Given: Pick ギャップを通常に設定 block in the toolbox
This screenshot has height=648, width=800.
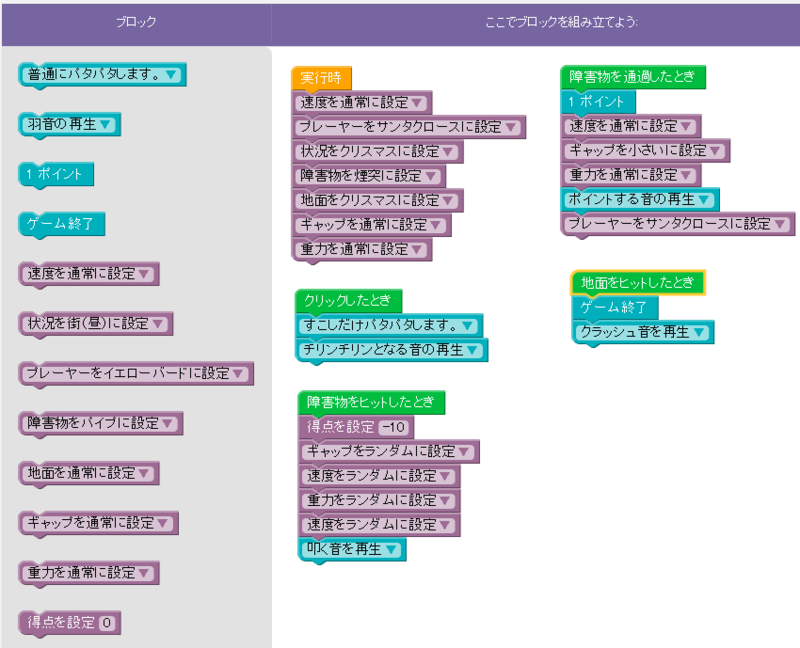Looking at the screenshot, I should pos(98,524).
